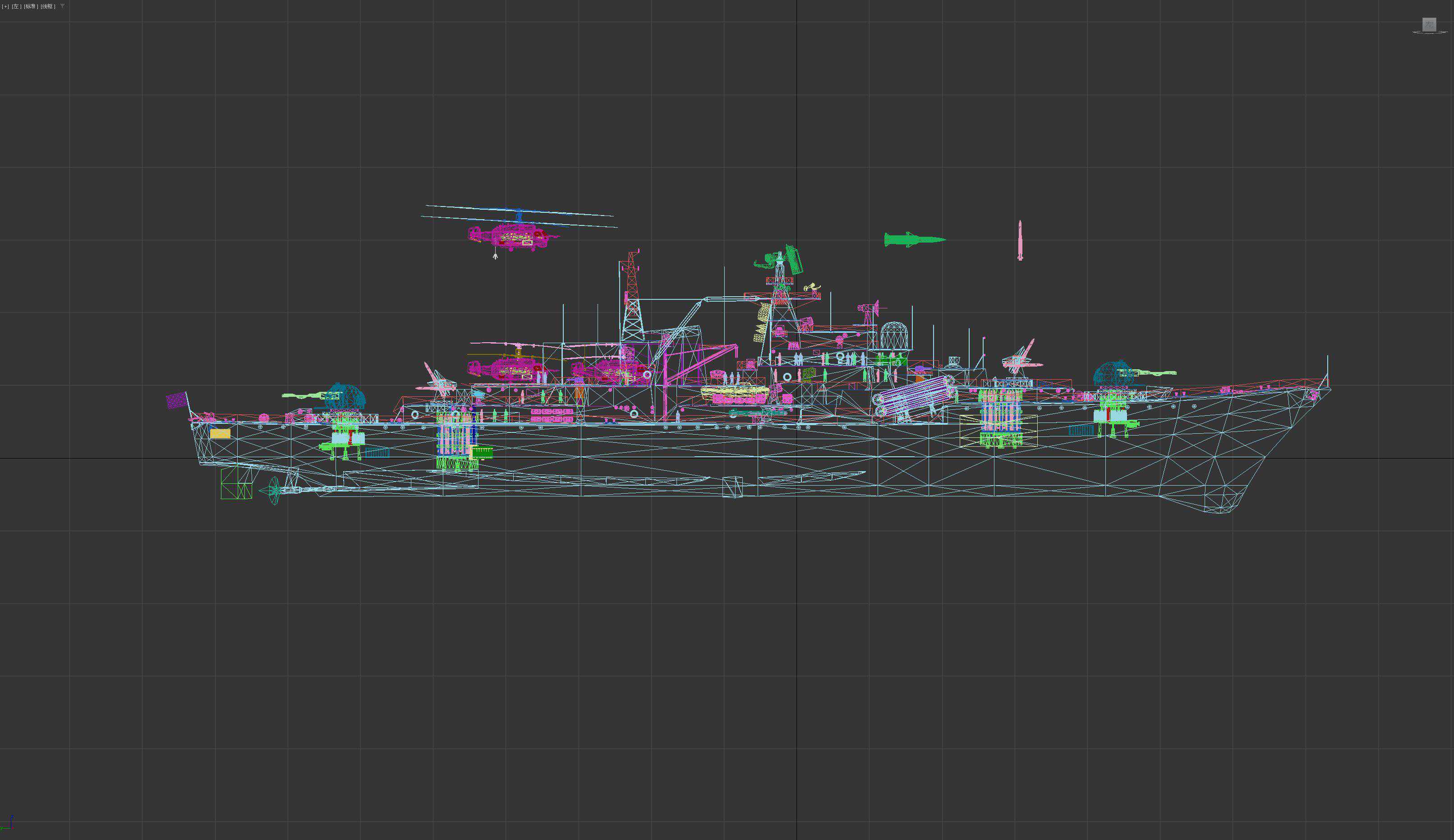
Task: Open the [线框] wireframe display menu
Action: click(x=48, y=6)
